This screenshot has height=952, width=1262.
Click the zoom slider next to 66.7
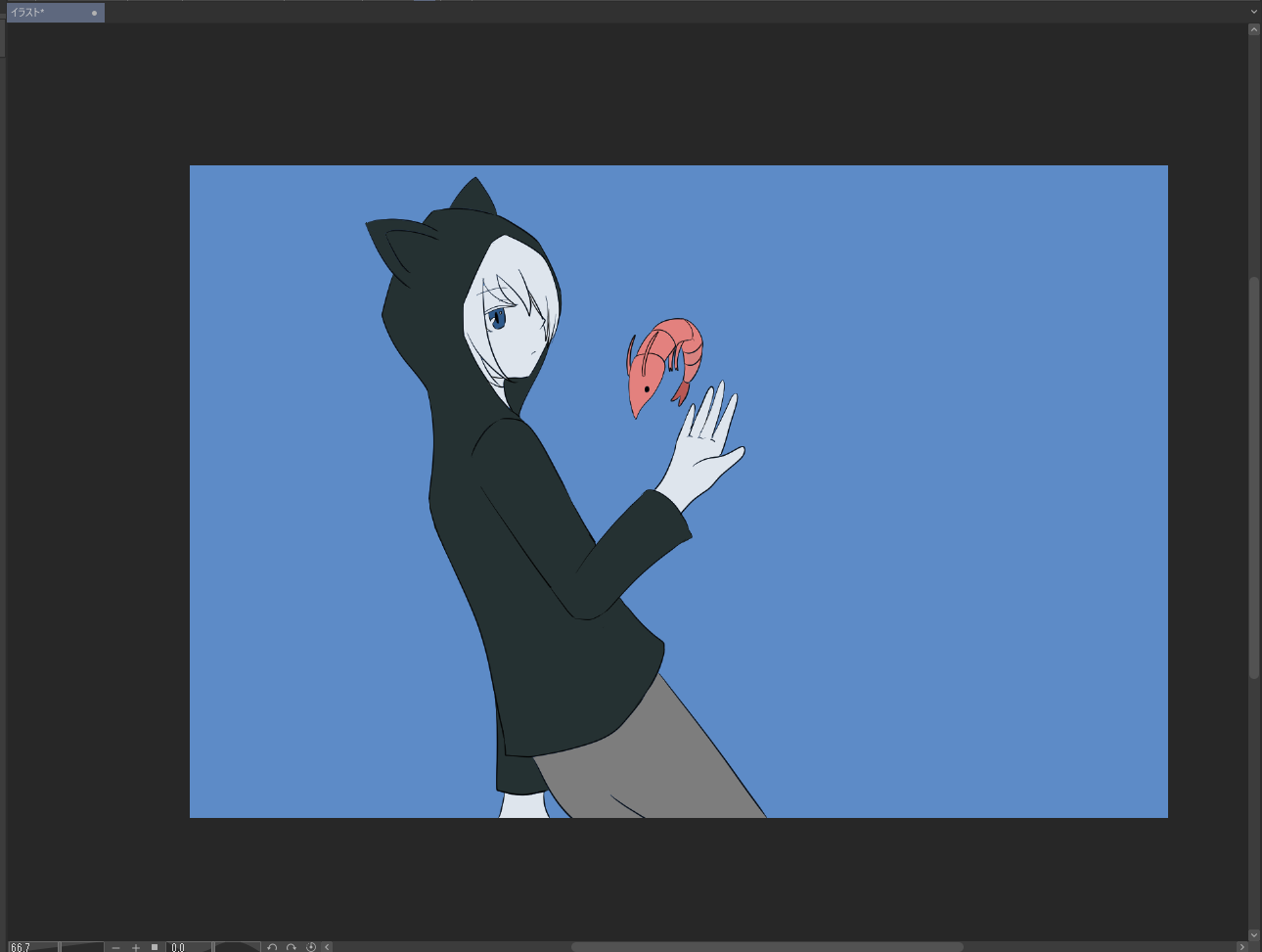coord(82,946)
